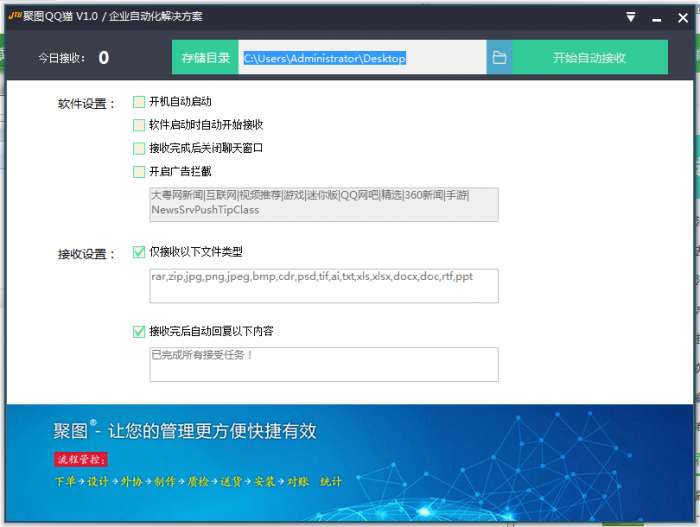
Task: Click the 今日接收 count value 0
Action: tap(104, 58)
